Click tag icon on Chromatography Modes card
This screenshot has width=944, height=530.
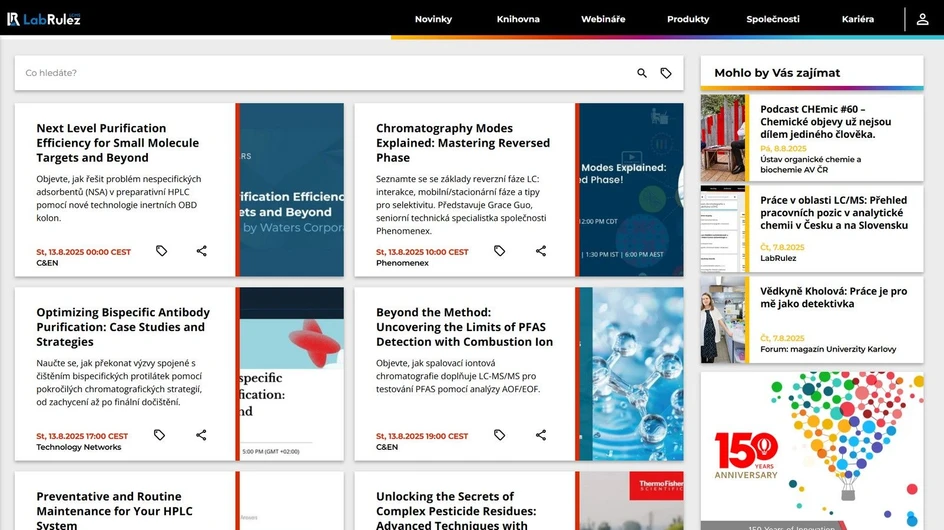499,251
